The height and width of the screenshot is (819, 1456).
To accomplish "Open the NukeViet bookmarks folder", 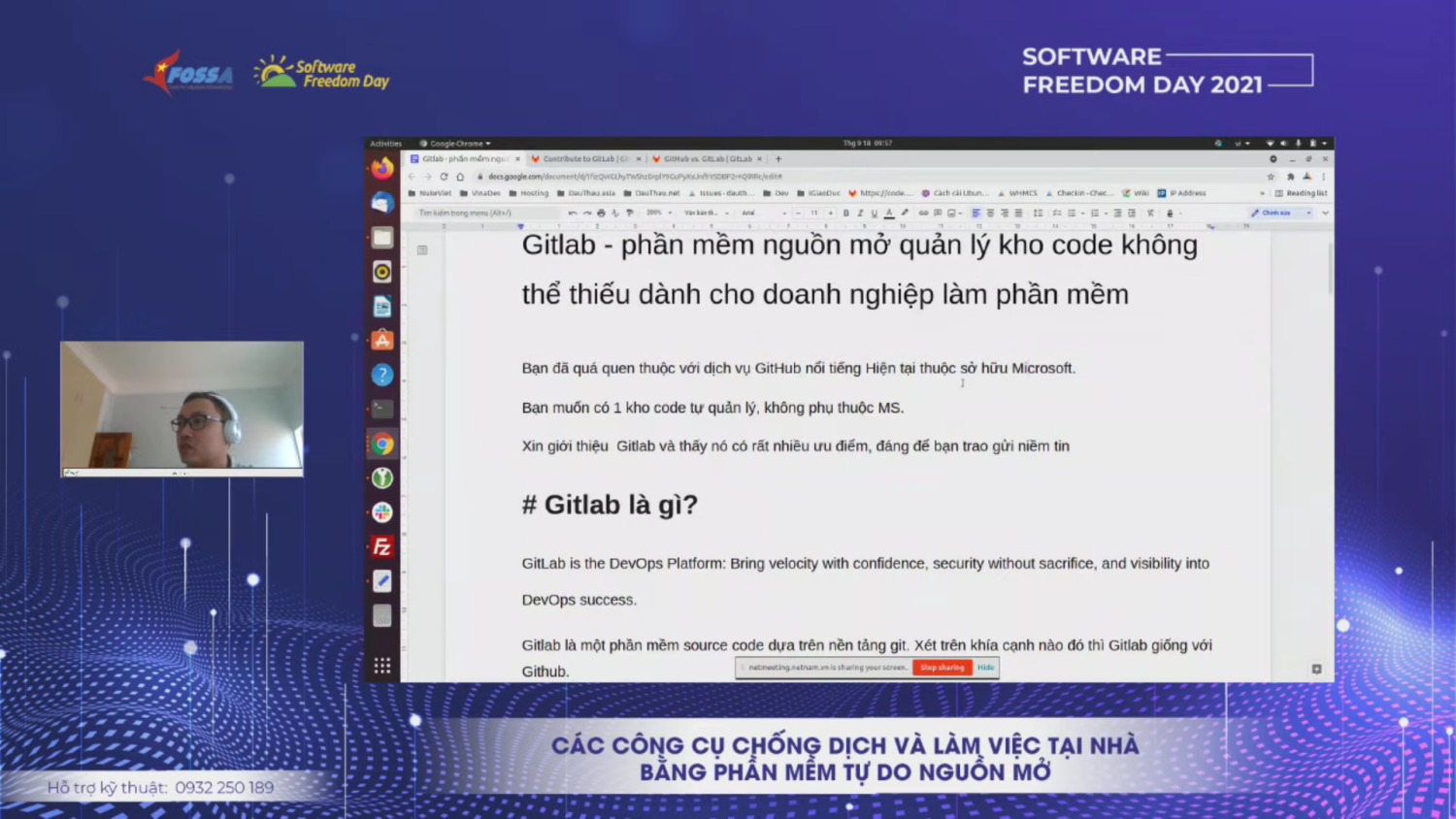I will (430, 193).
